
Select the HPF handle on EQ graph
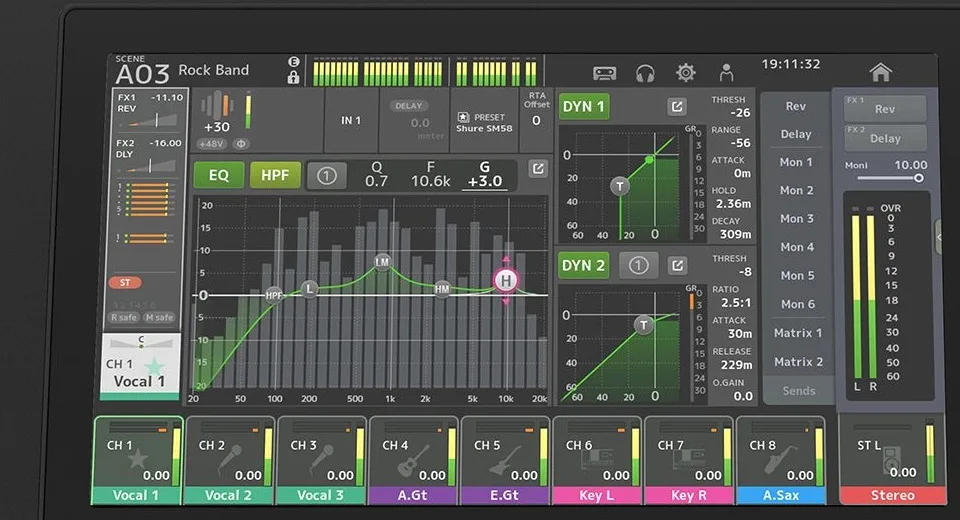pyautogui.click(x=274, y=295)
